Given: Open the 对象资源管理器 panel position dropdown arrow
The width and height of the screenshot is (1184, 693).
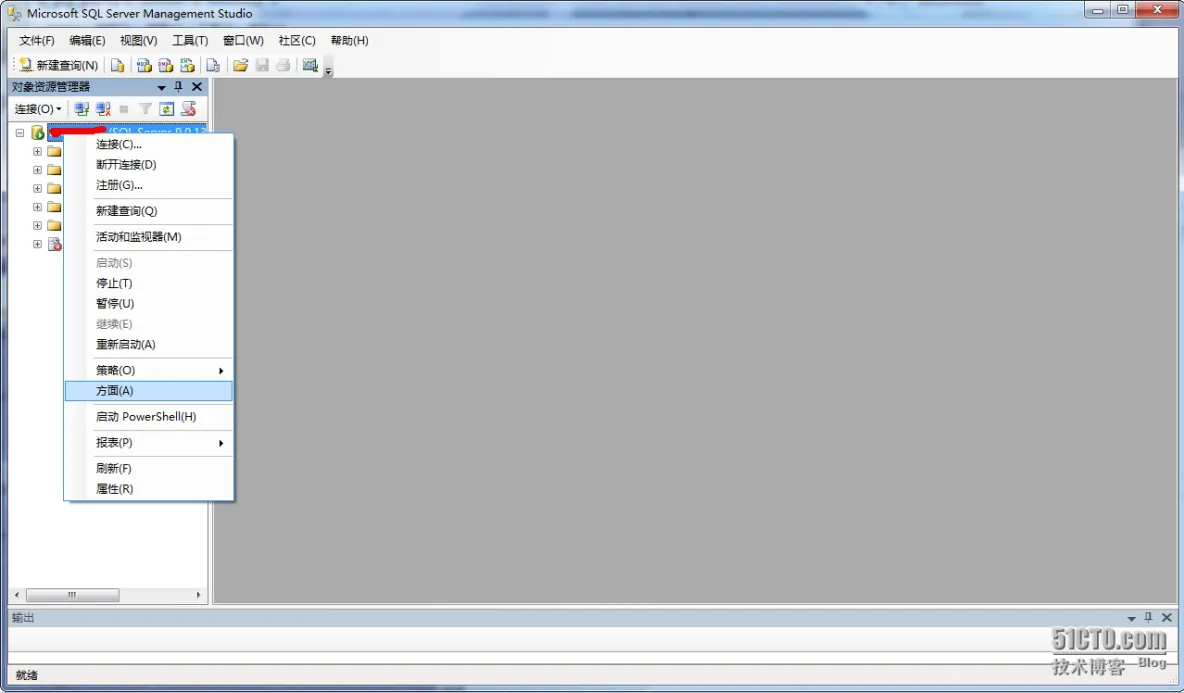Looking at the screenshot, I should pos(162,87).
